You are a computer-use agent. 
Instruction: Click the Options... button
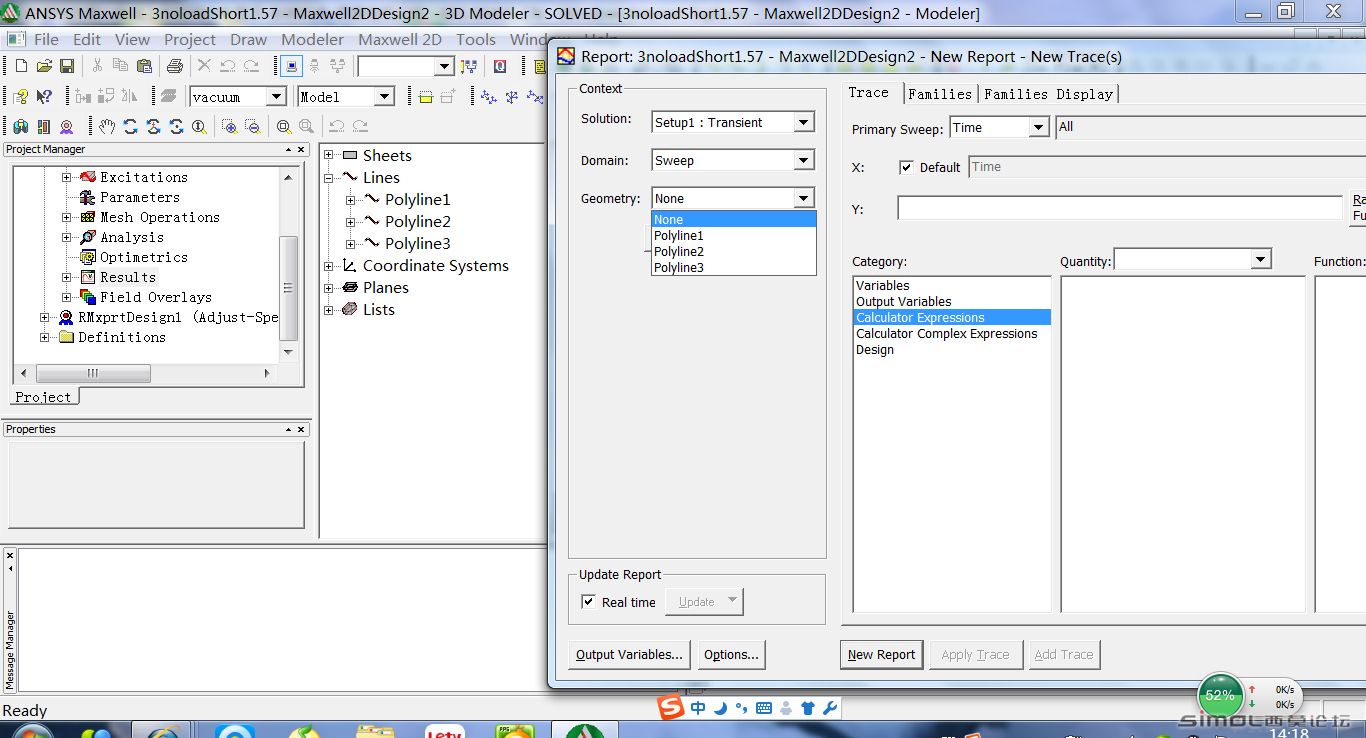[731, 655]
